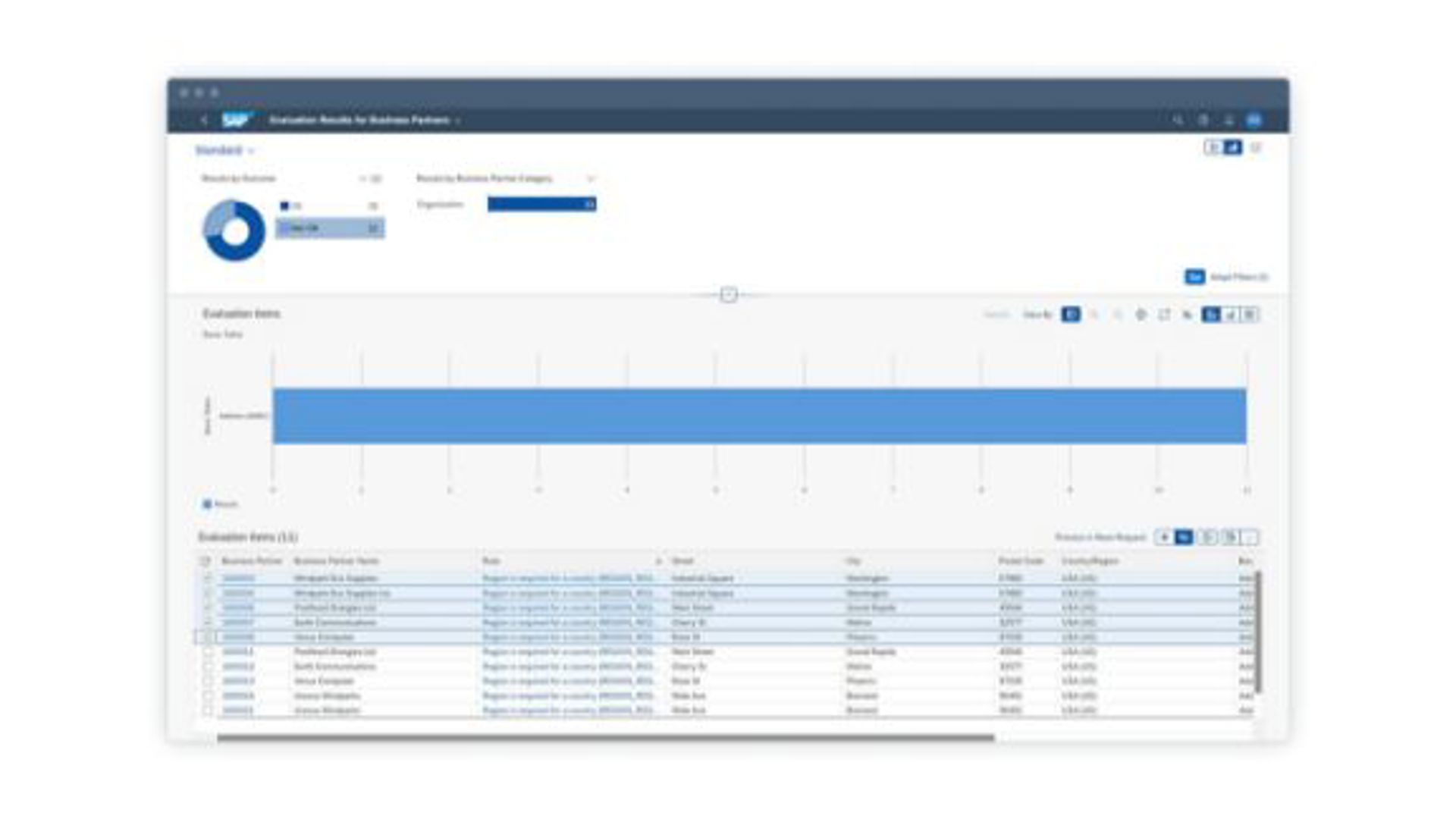Image resolution: width=1456 pixels, height=819 pixels.
Task: Toggle full screen for the Evaluation Items chart
Action: 1164,315
